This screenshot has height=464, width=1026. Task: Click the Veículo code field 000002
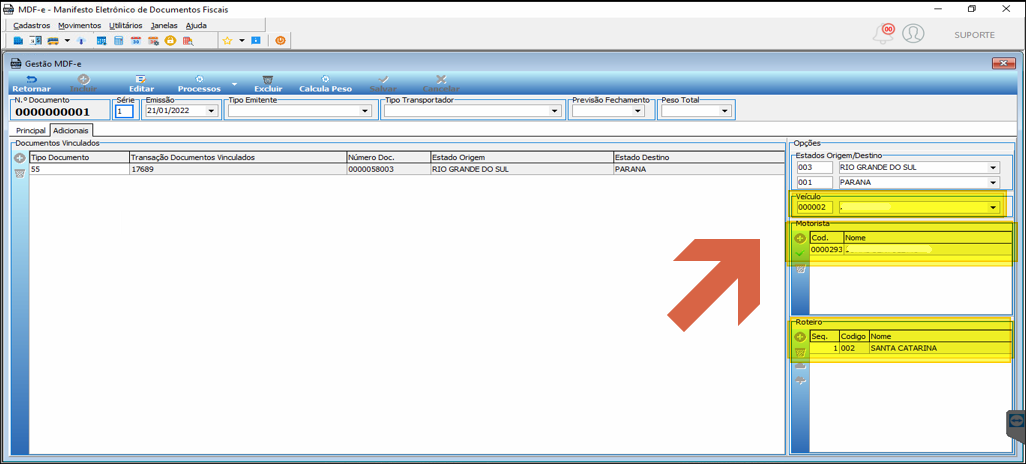814,207
